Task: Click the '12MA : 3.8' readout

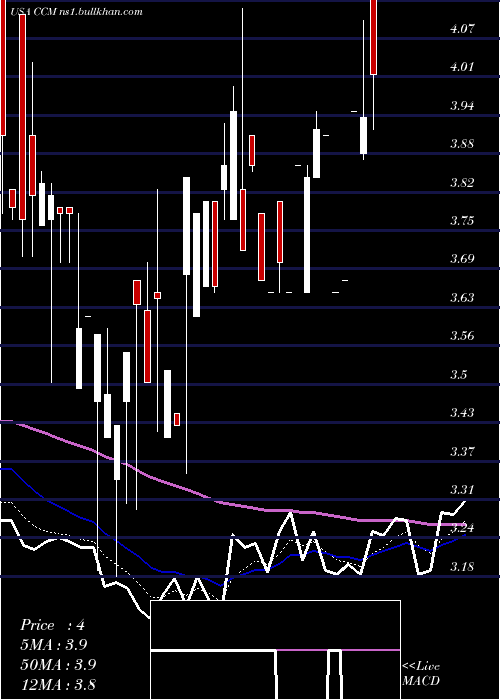Action: (x=58, y=684)
